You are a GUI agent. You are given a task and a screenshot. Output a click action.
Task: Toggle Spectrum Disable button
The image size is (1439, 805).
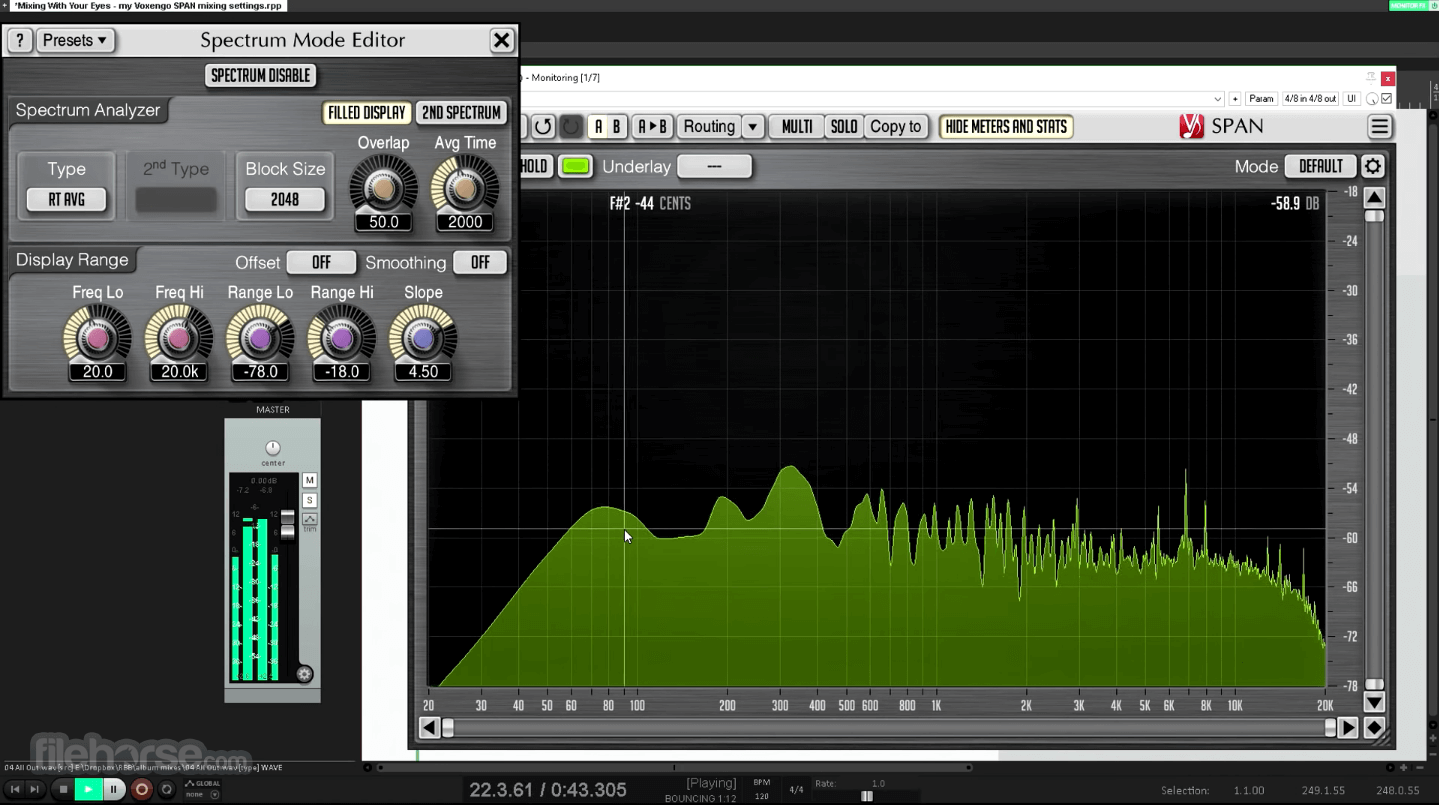(260, 76)
